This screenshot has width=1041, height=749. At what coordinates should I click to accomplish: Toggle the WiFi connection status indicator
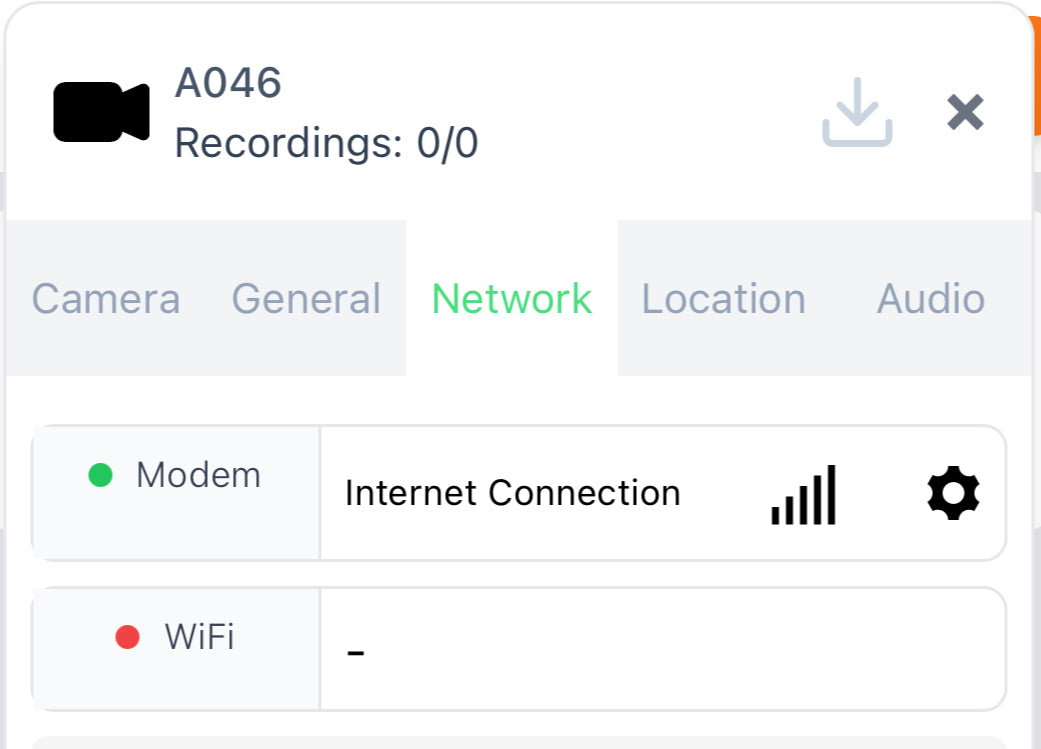(x=128, y=636)
